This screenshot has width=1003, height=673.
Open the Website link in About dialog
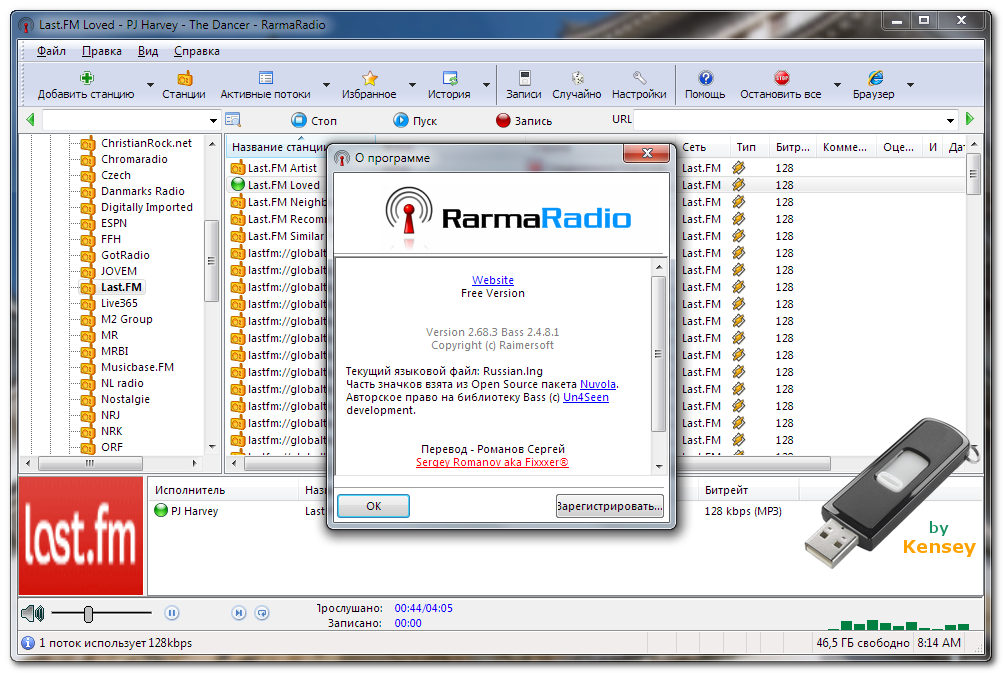[493, 280]
